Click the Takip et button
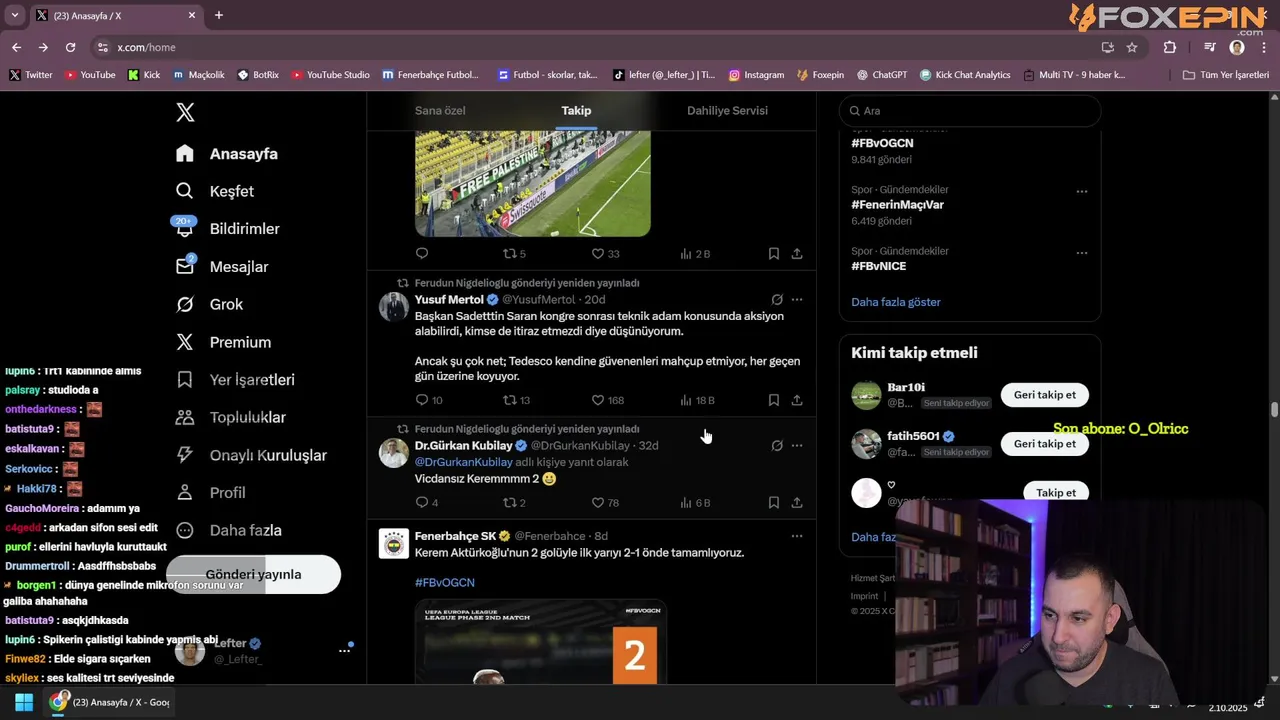This screenshot has width=1280, height=720. (x=1056, y=492)
